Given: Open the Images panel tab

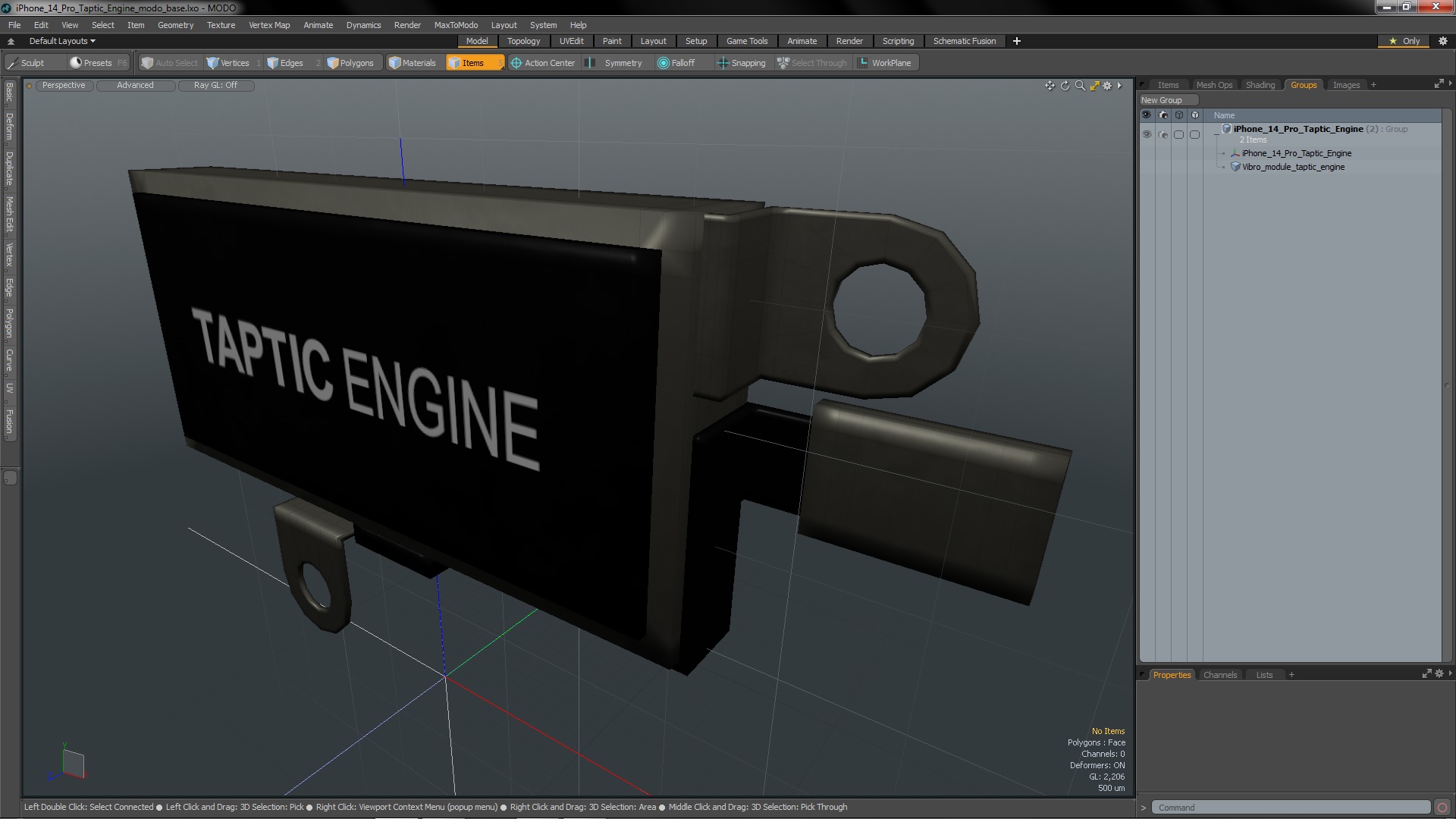Looking at the screenshot, I should (1346, 85).
